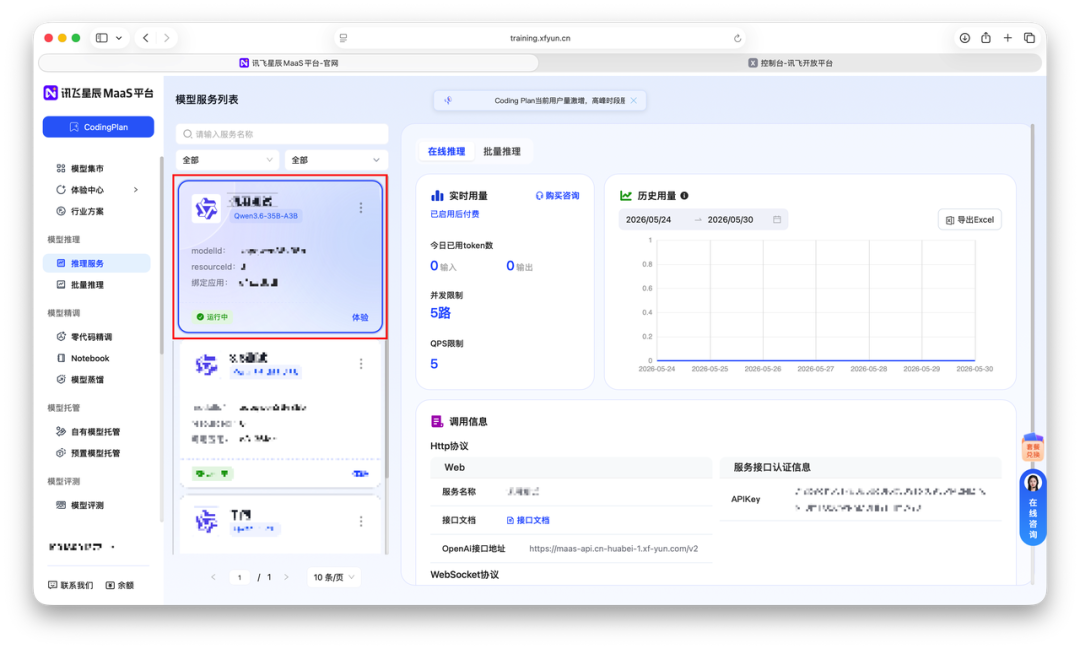Click the browser back button
This screenshot has height=649, width=1080.
(x=145, y=38)
